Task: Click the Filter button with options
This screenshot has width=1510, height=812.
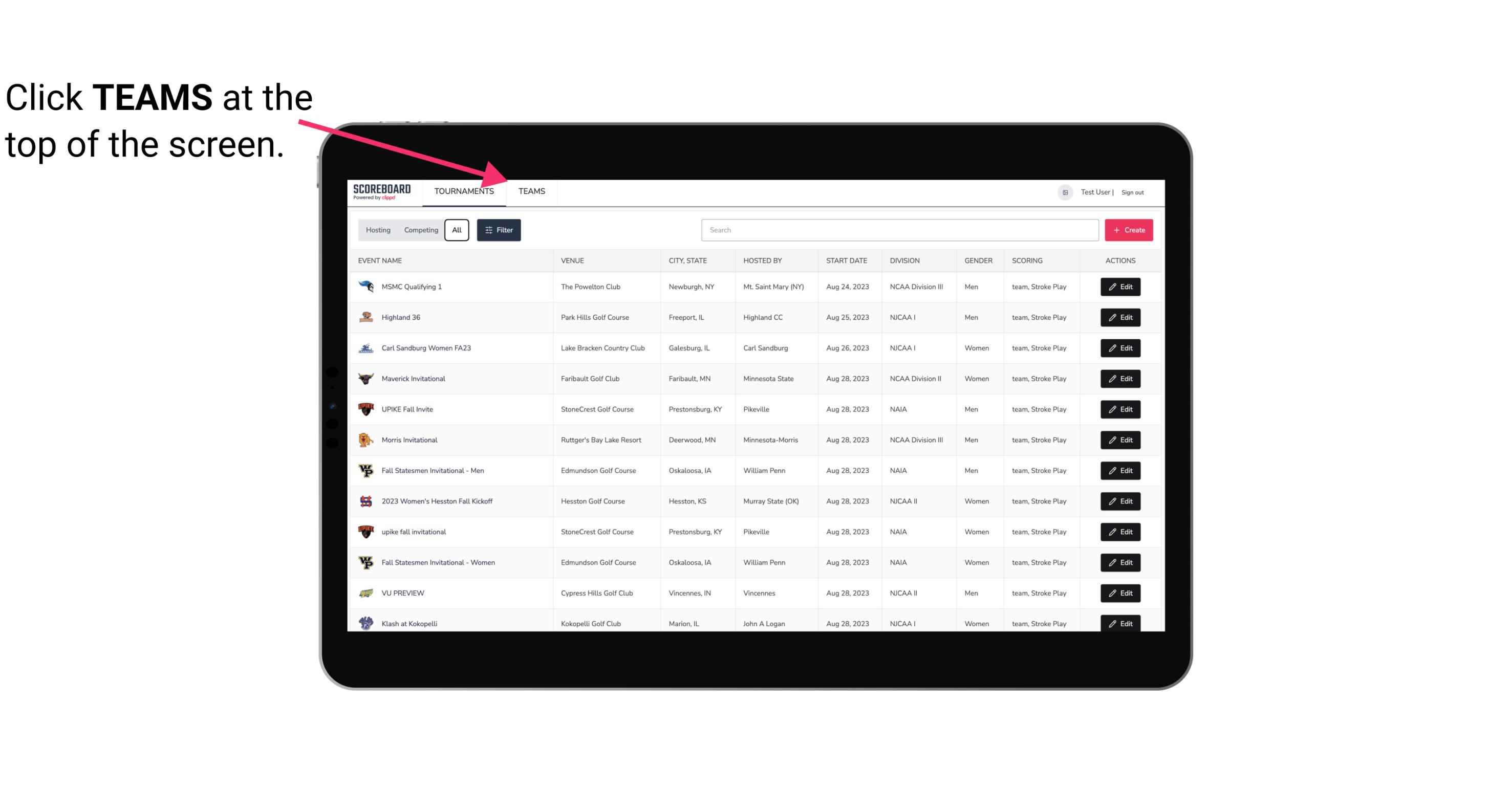Action: click(499, 230)
